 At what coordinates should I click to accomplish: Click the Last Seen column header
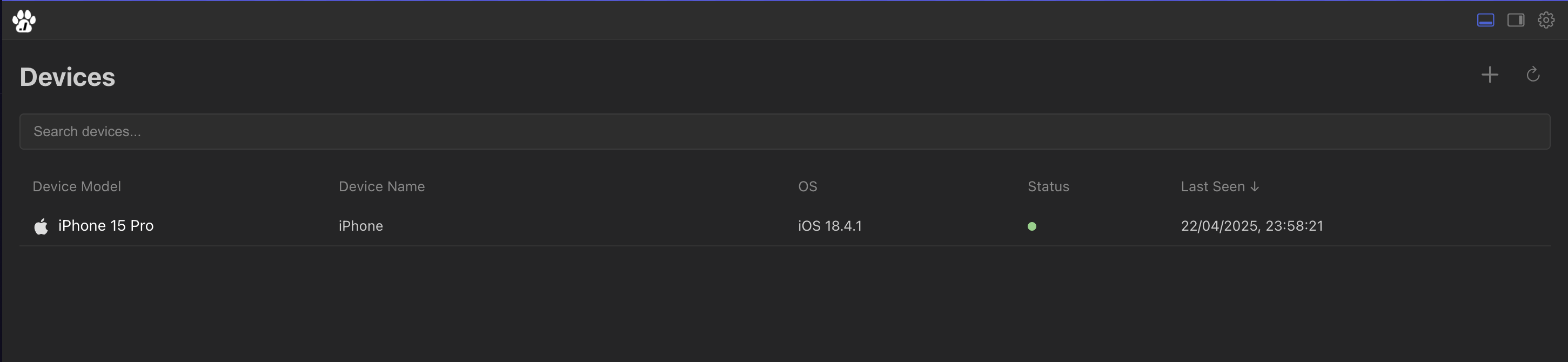[x=1212, y=187]
